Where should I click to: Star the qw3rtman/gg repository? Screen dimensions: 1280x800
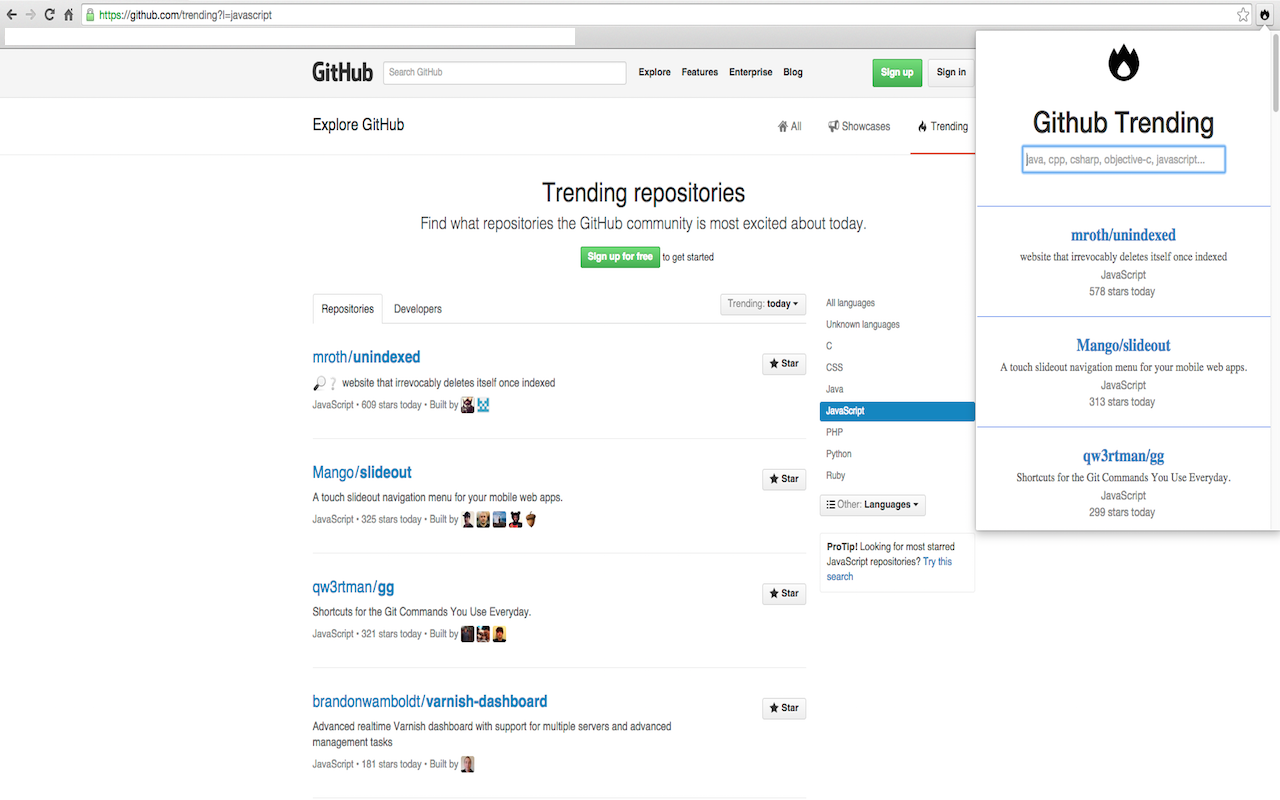[x=784, y=594]
